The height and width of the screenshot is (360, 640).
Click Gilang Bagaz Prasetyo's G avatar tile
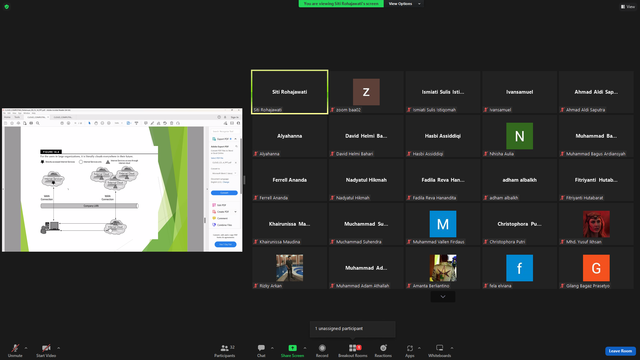point(596,268)
